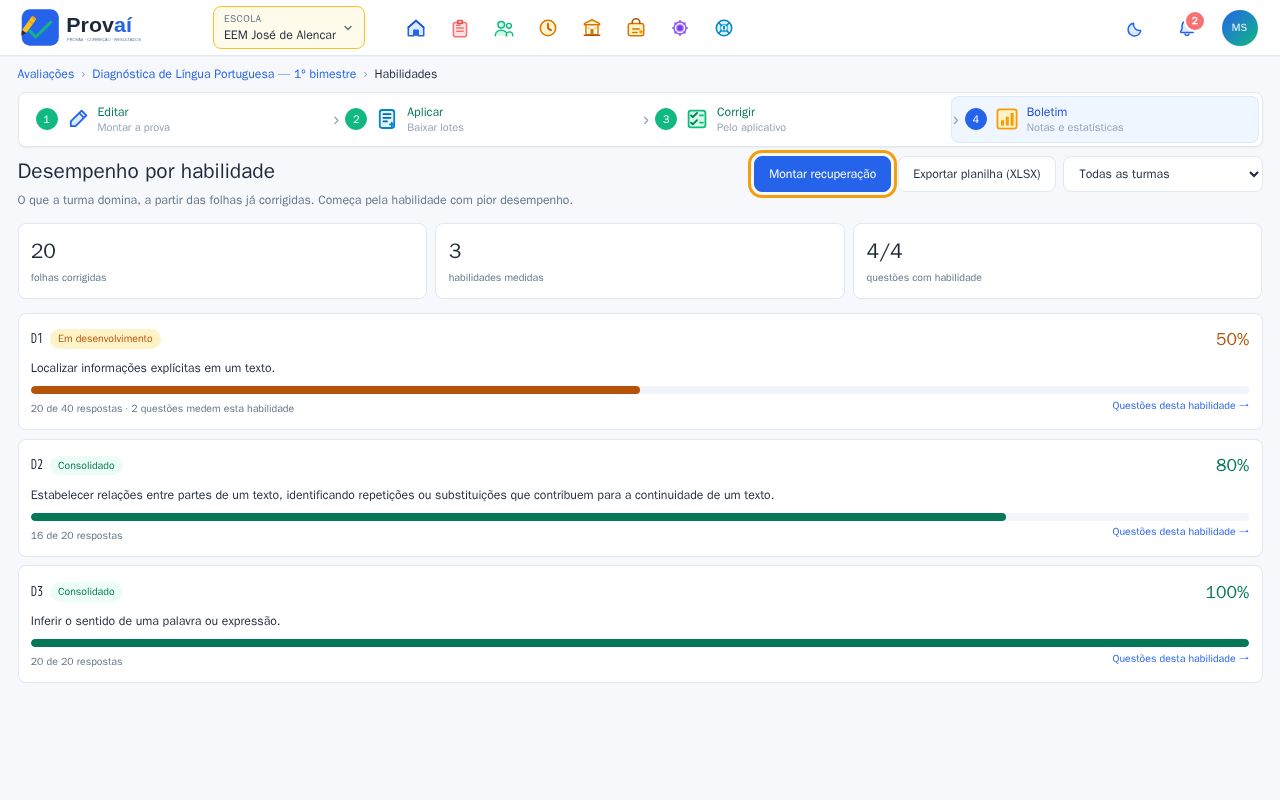
Task: Open the school building icon
Action: (592, 28)
